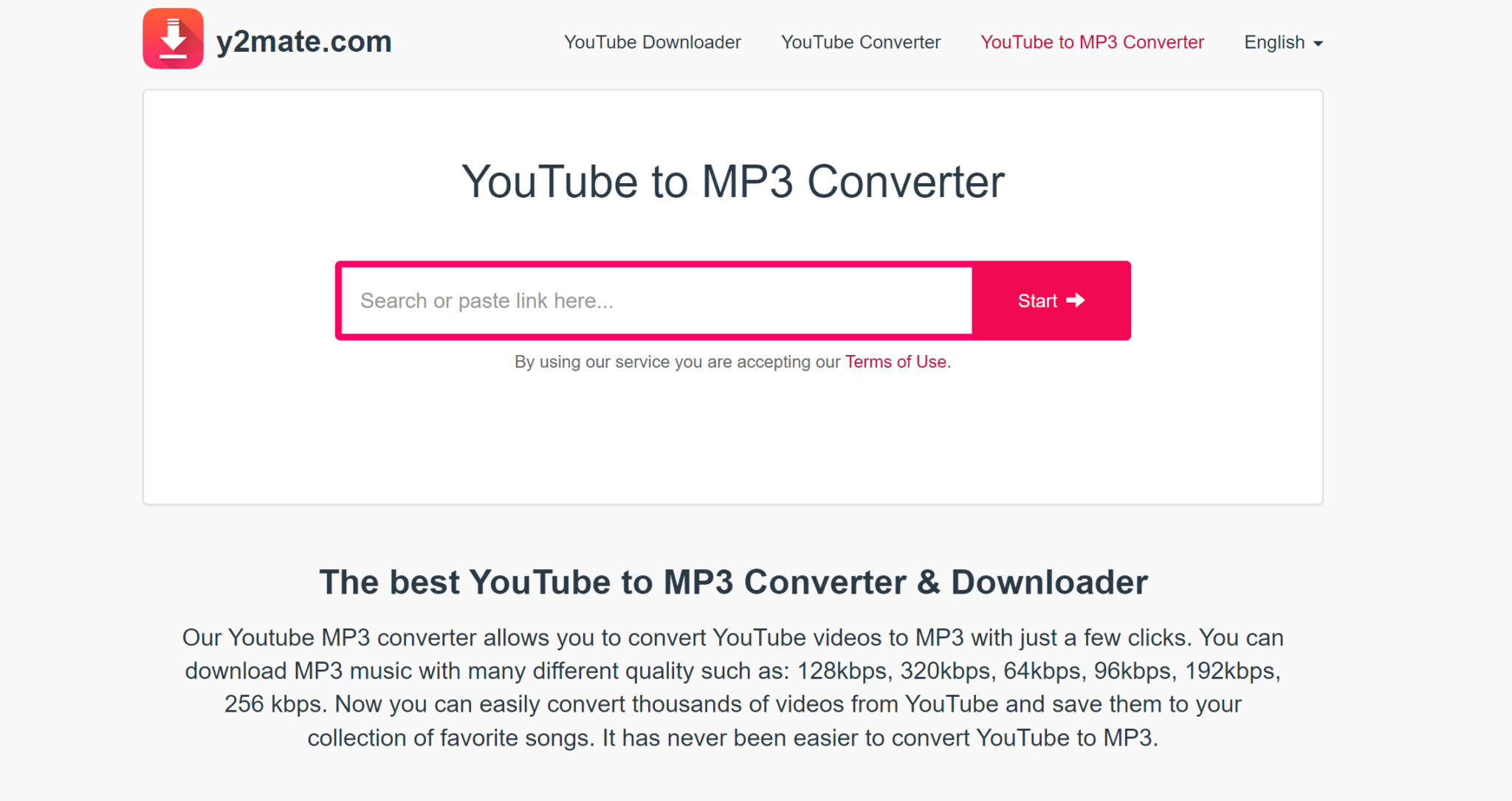This screenshot has height=801, width=1512.
Task: Click the red Start arrow button
Action: [1050, 300]
